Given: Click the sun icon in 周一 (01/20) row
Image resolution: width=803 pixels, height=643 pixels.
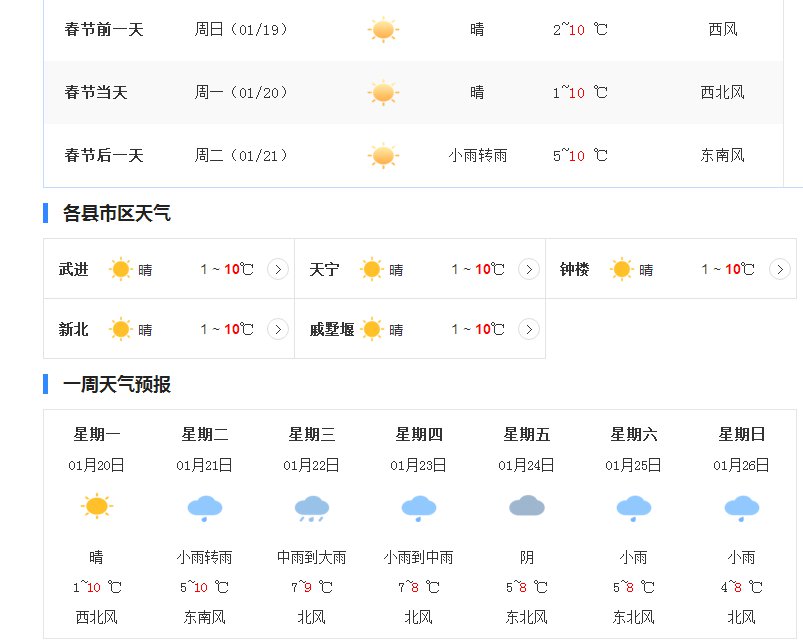Looking at the screenshot, I should click(x=383, y=93).
